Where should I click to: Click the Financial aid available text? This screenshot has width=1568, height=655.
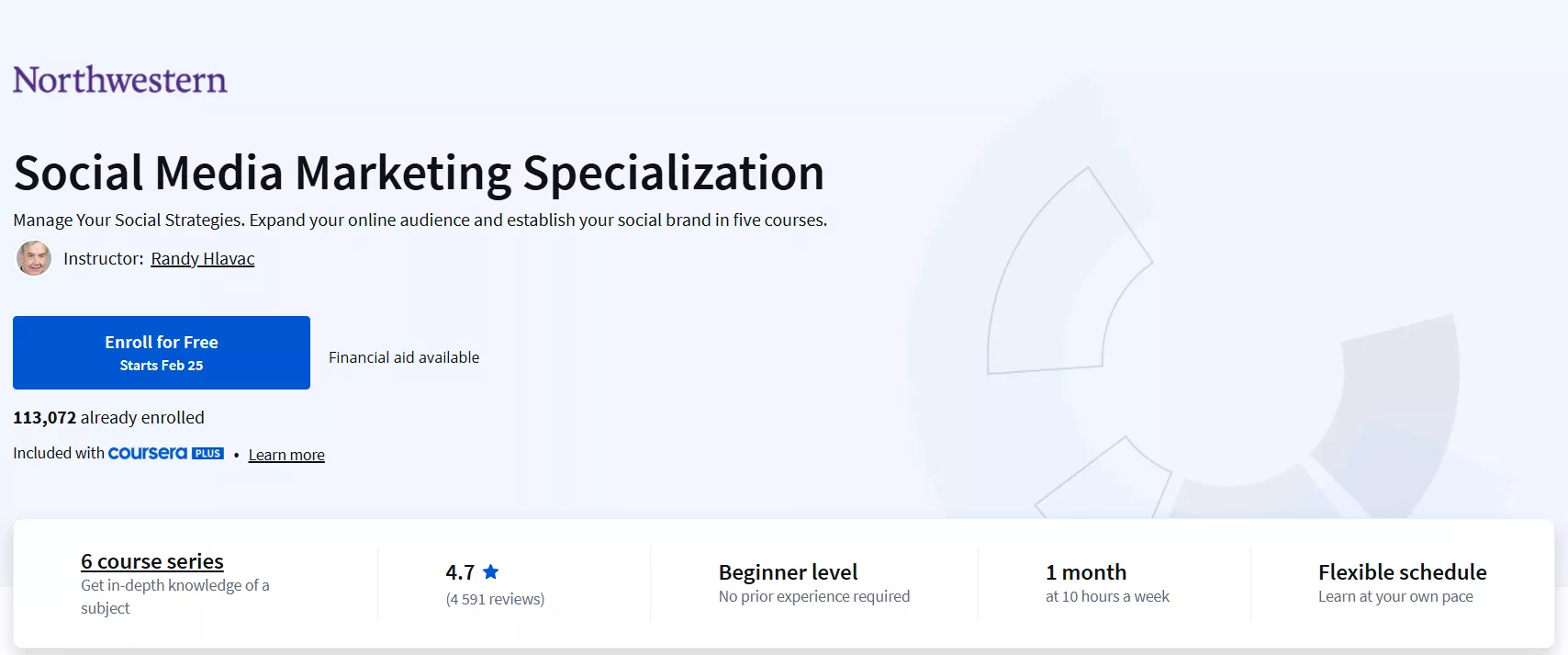404,357
